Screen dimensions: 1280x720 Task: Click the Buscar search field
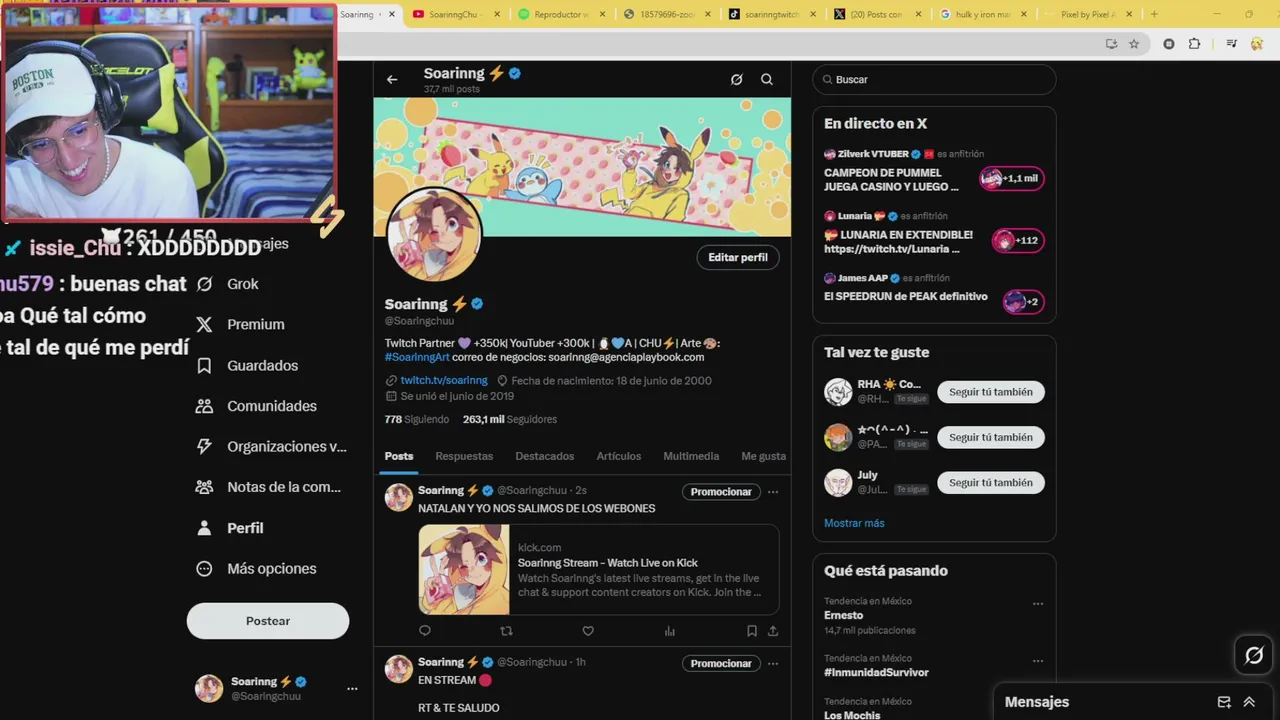[934, 80]
